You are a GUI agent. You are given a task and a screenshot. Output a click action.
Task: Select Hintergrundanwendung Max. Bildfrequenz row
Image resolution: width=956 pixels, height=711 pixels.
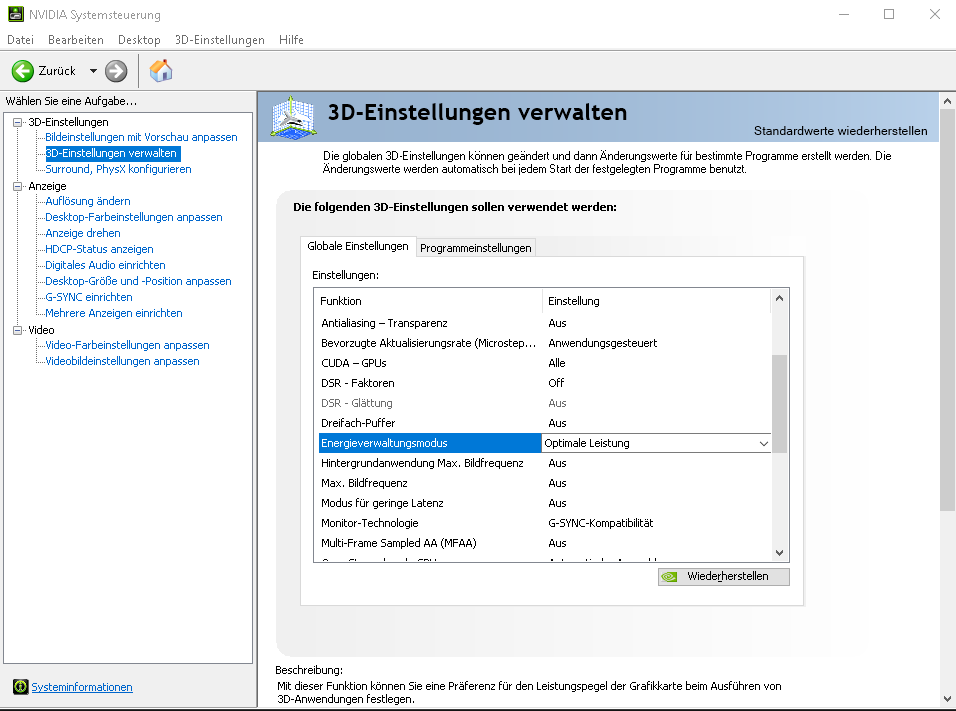tap(544, 463)
